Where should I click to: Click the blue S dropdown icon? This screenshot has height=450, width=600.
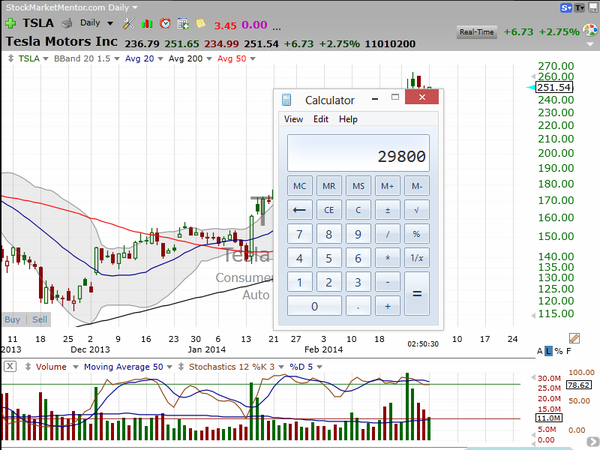566,8
